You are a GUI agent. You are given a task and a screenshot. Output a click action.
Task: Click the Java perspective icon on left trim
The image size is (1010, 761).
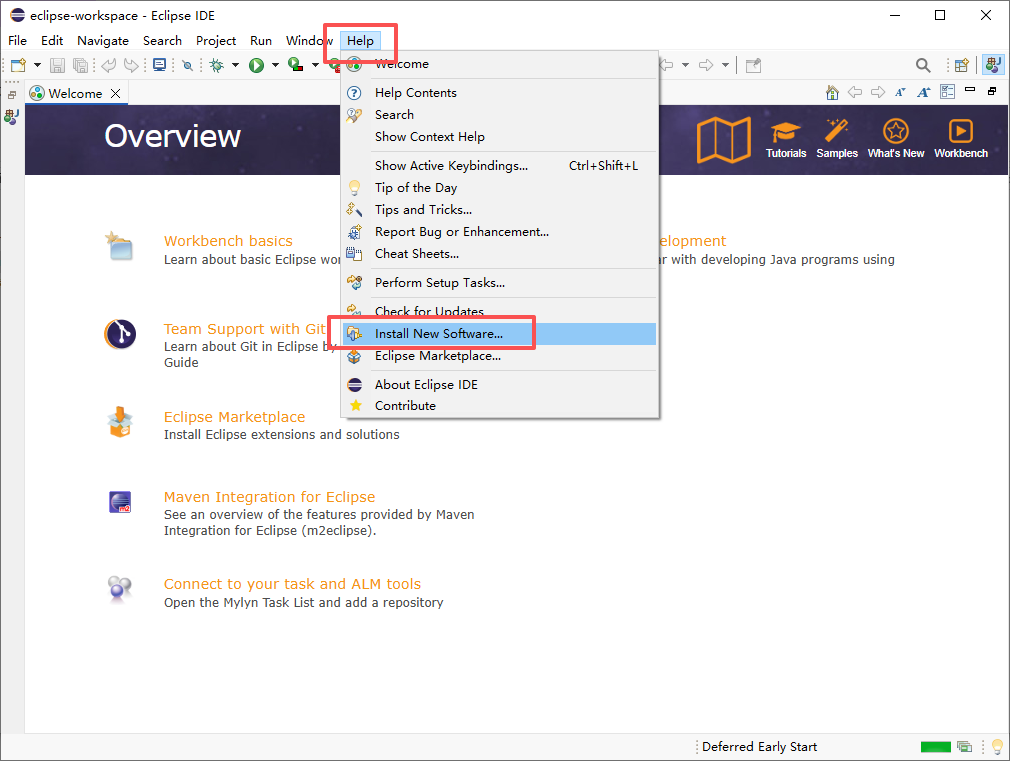point(12,117)
